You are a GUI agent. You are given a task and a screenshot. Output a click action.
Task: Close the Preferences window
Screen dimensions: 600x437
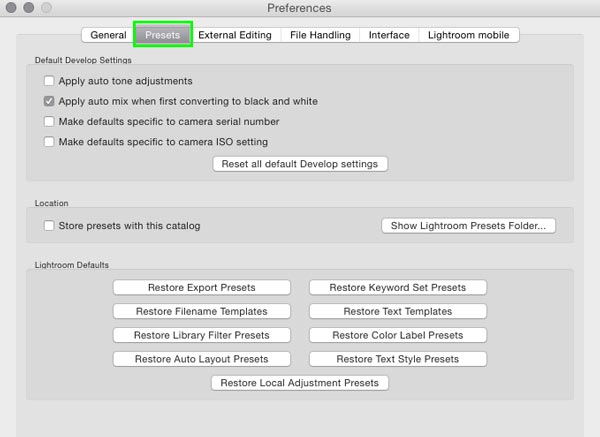pos(11,7)
